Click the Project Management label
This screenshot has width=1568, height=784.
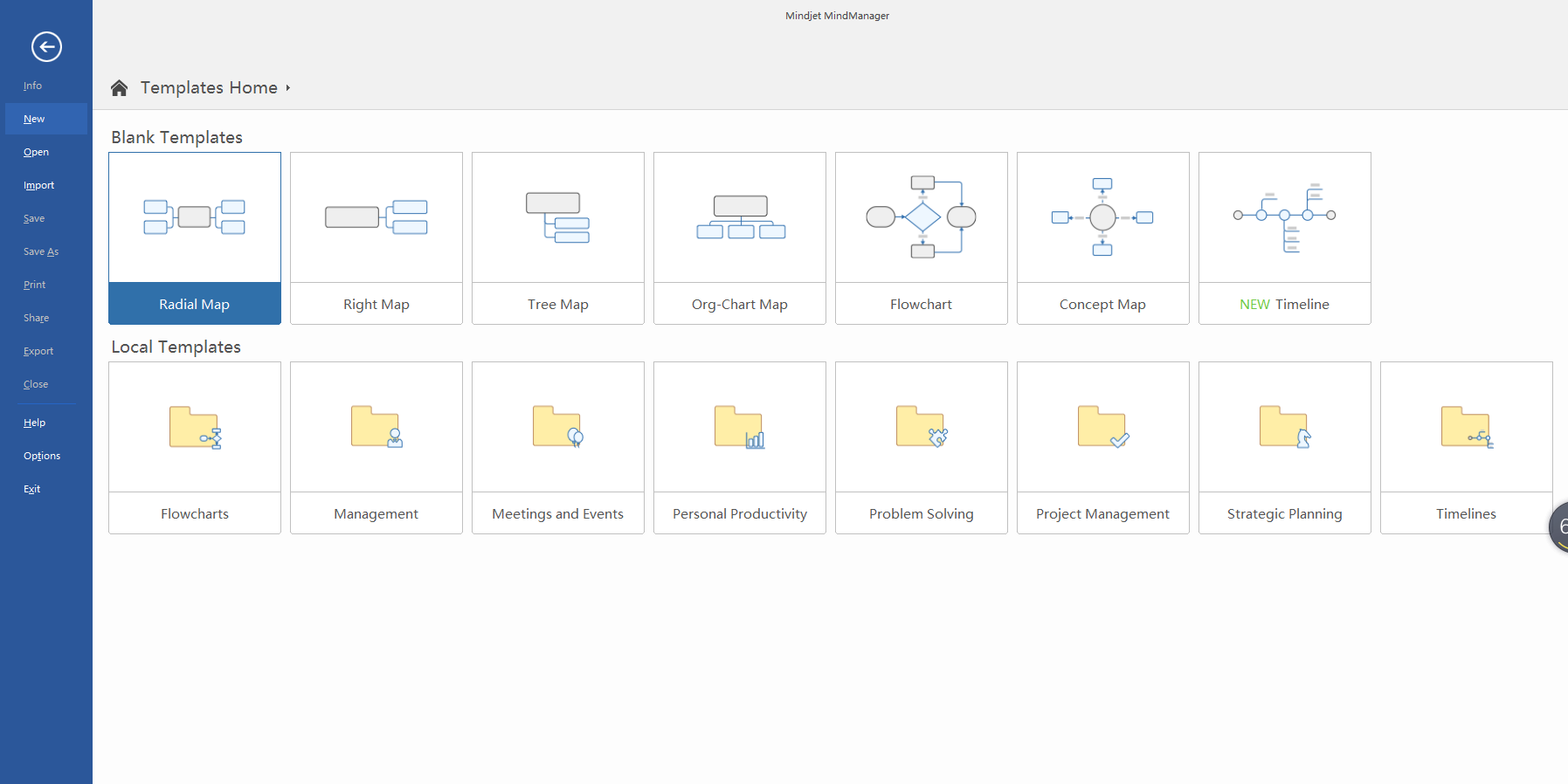[x=1102, y=513]
